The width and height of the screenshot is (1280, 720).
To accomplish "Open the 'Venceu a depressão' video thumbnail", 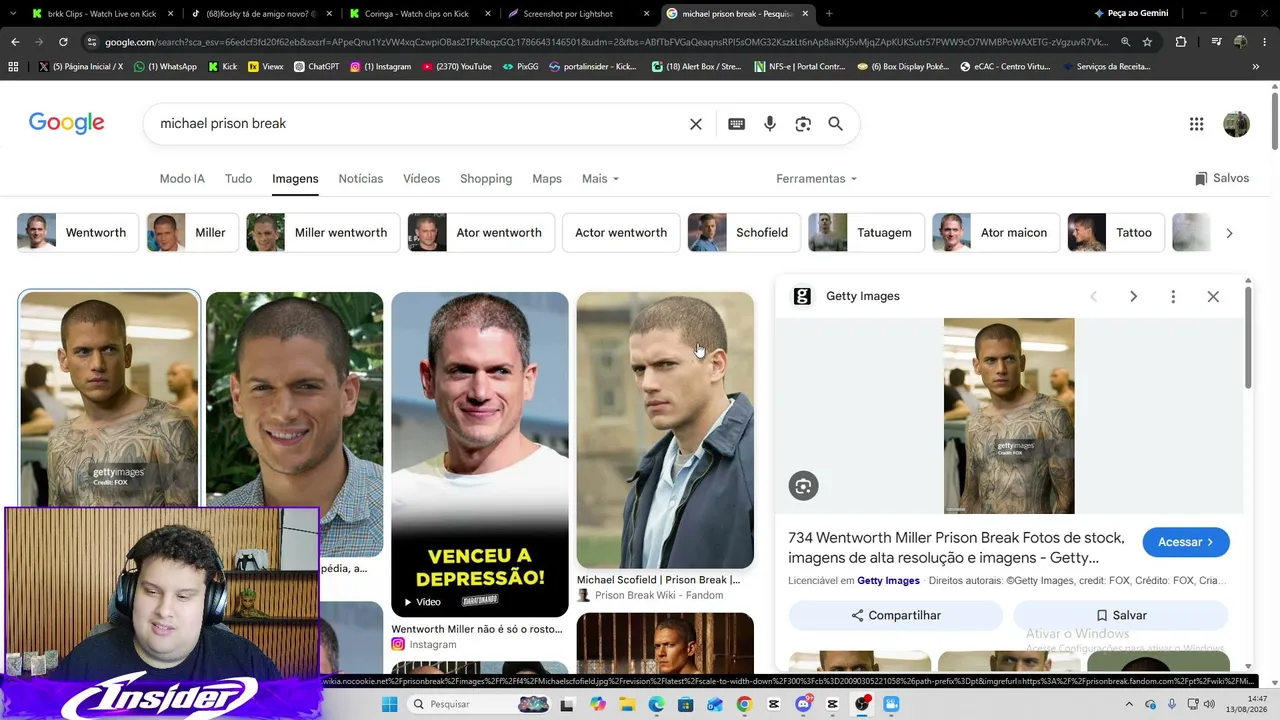I will point(480,454).
